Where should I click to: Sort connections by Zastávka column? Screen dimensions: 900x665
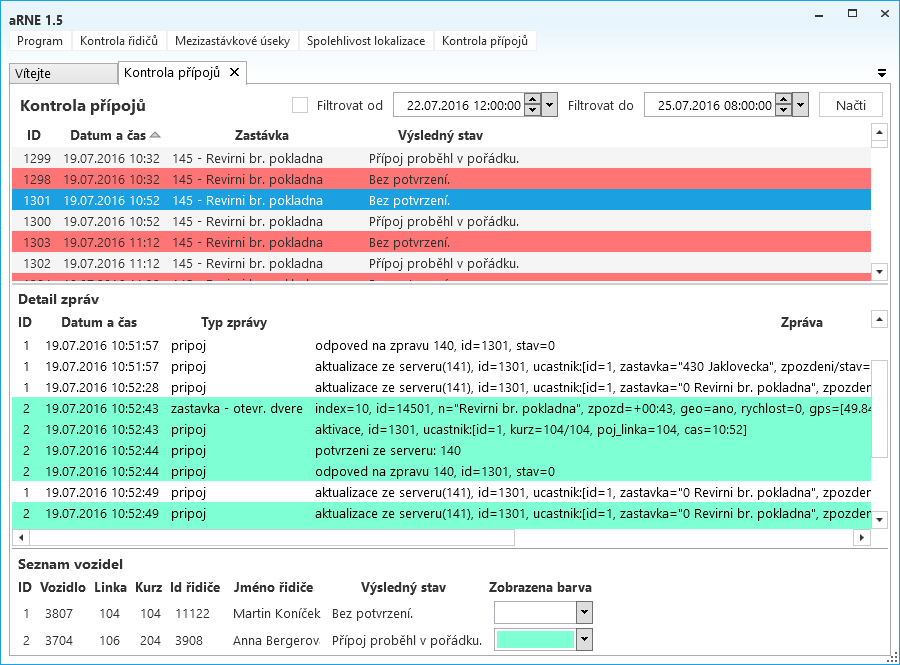261,135
